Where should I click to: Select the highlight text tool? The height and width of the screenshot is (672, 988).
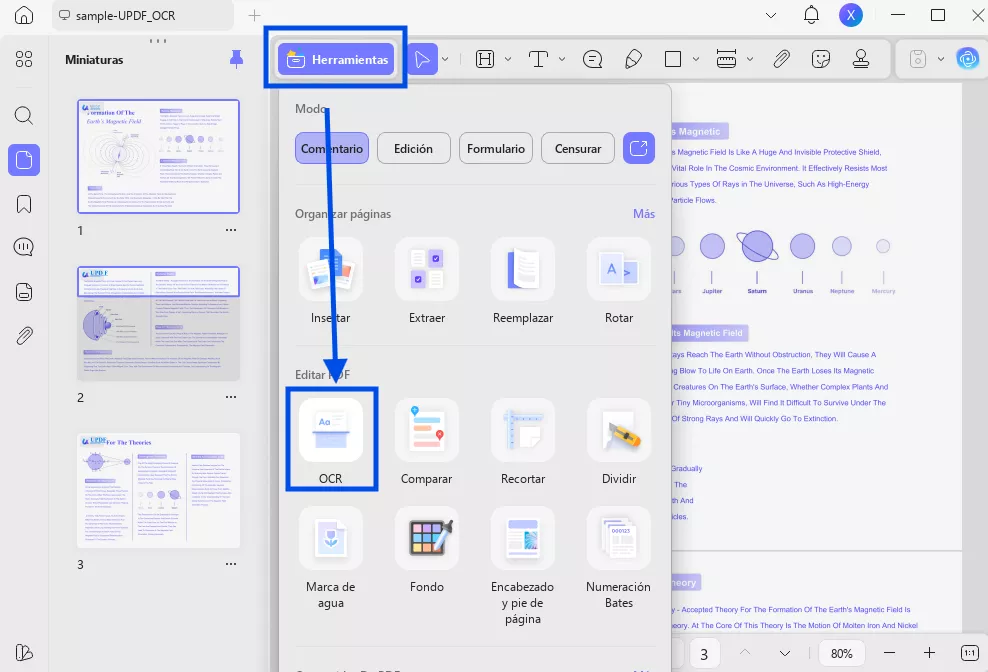click(485, 59)
